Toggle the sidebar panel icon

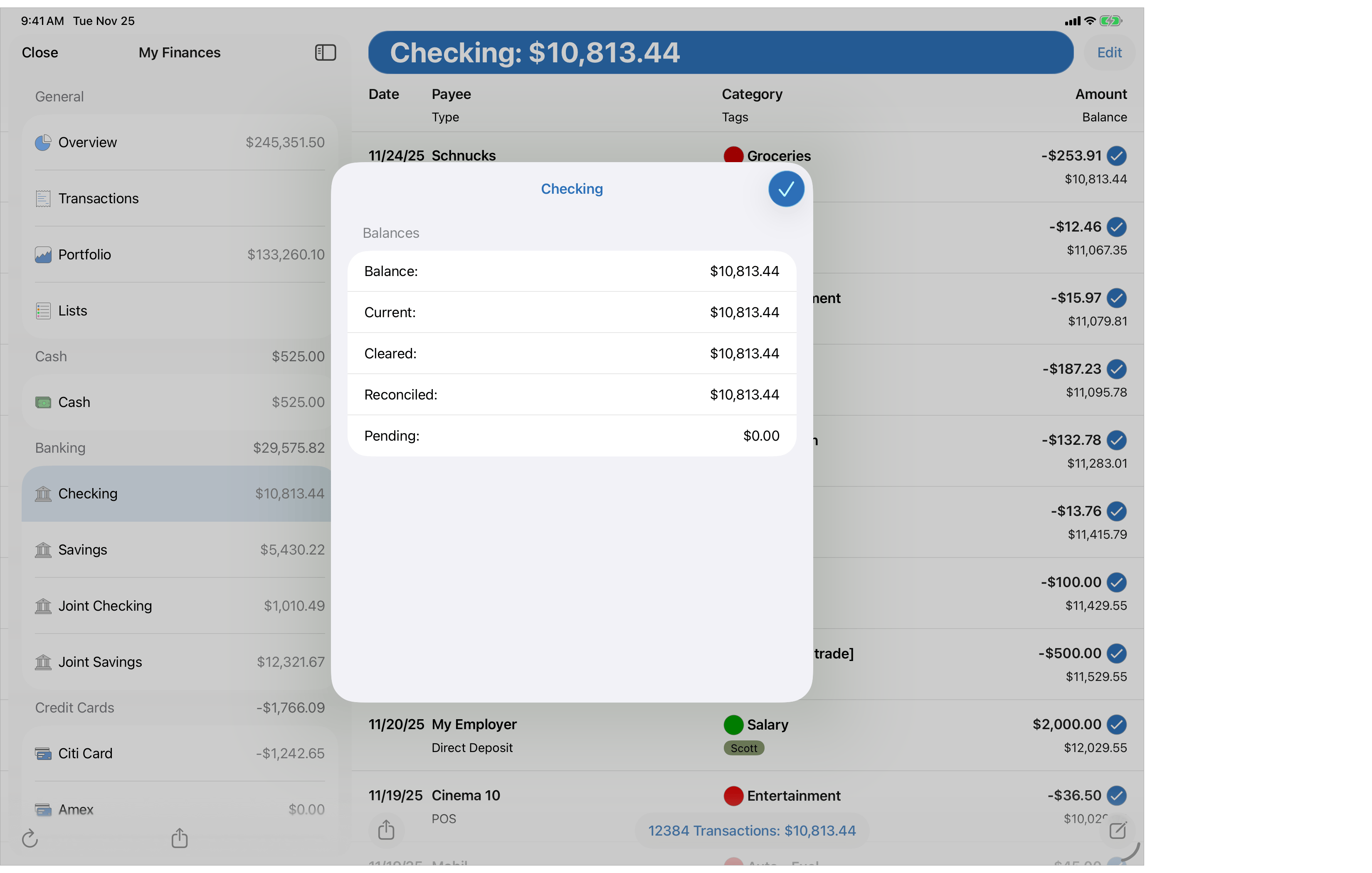point(325,52)
